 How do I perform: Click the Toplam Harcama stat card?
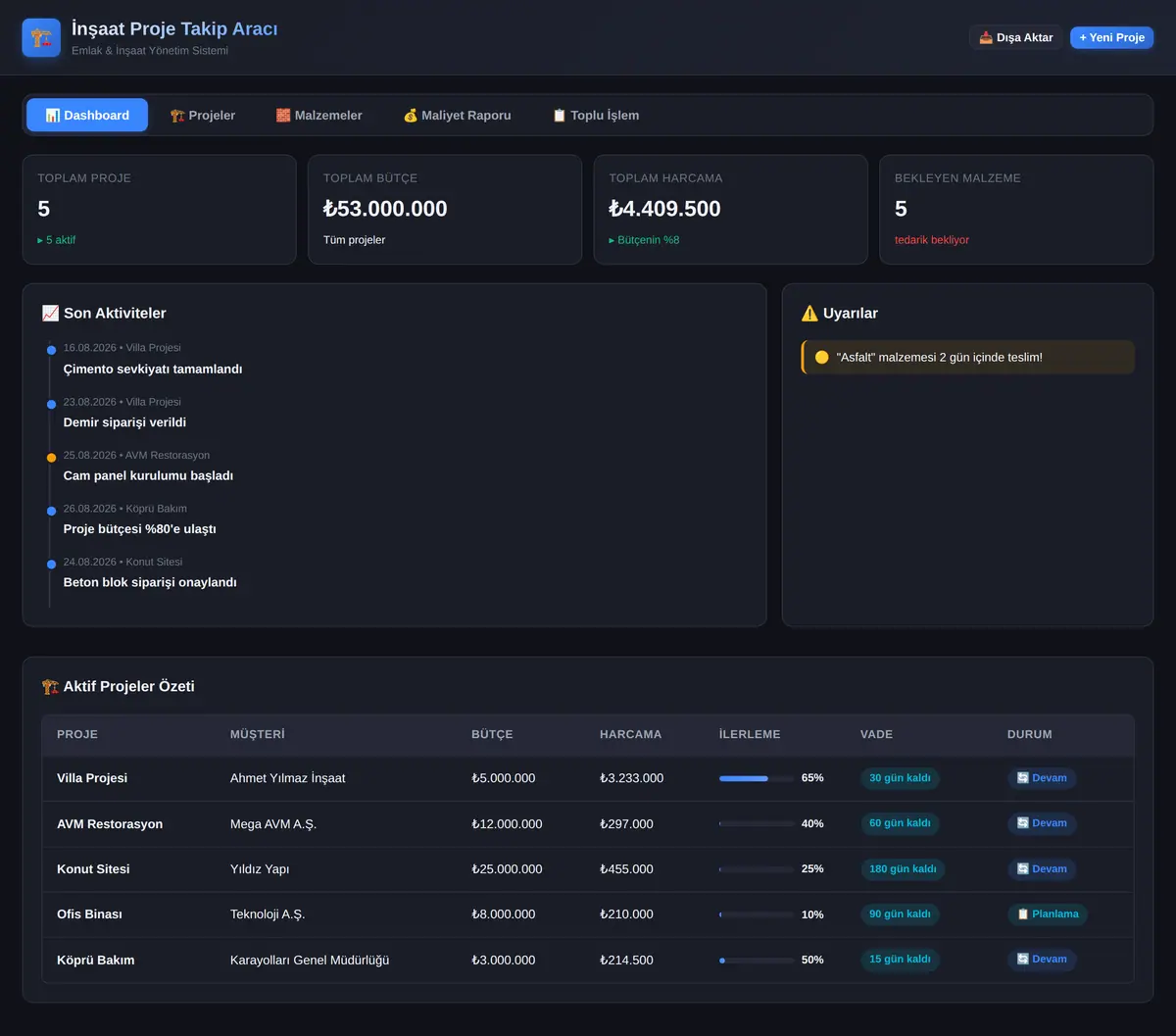[x=731, y=210]
